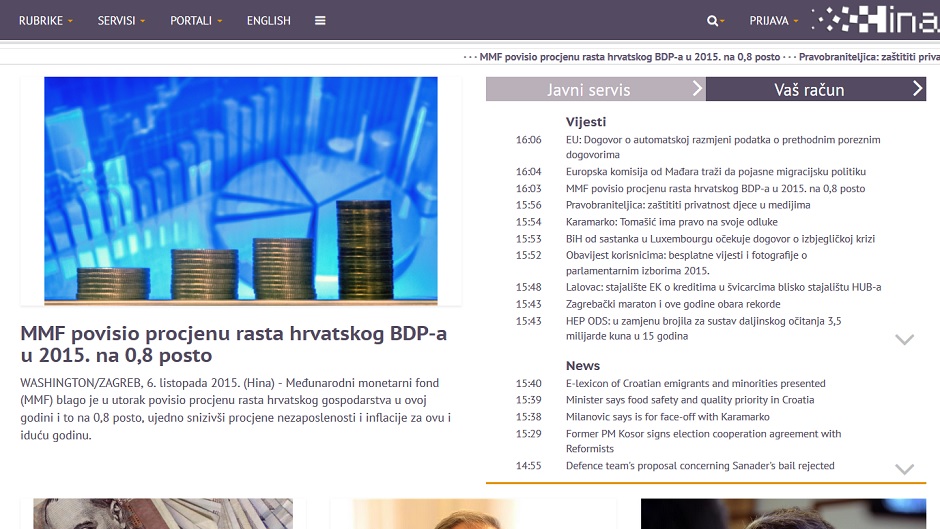
Task: Open the MMF povisio procjenu headline article
Action: pyautogui.click(x=233, y=344)
